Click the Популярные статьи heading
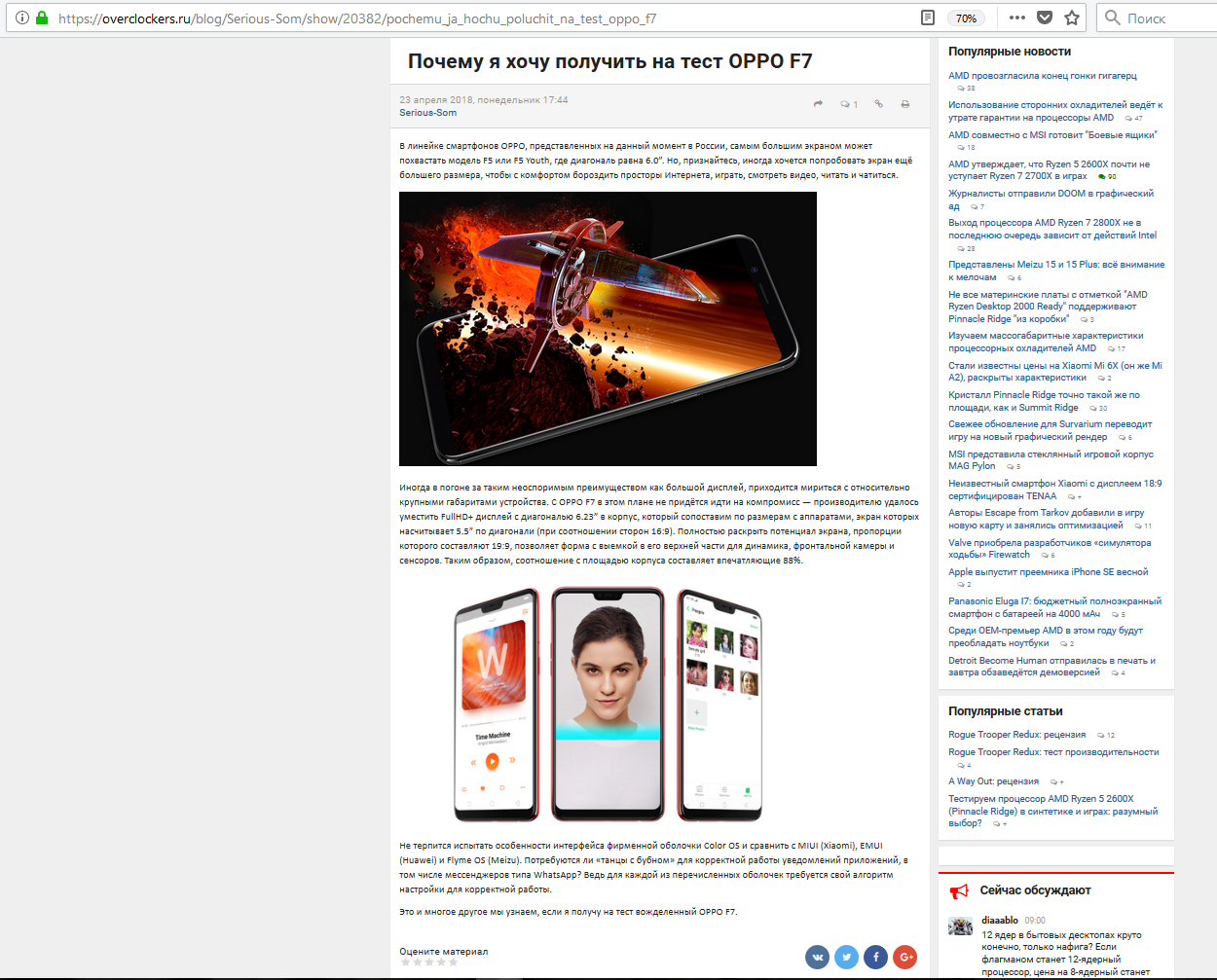This screenshot has height=980, width=1217. [1005, 711]
